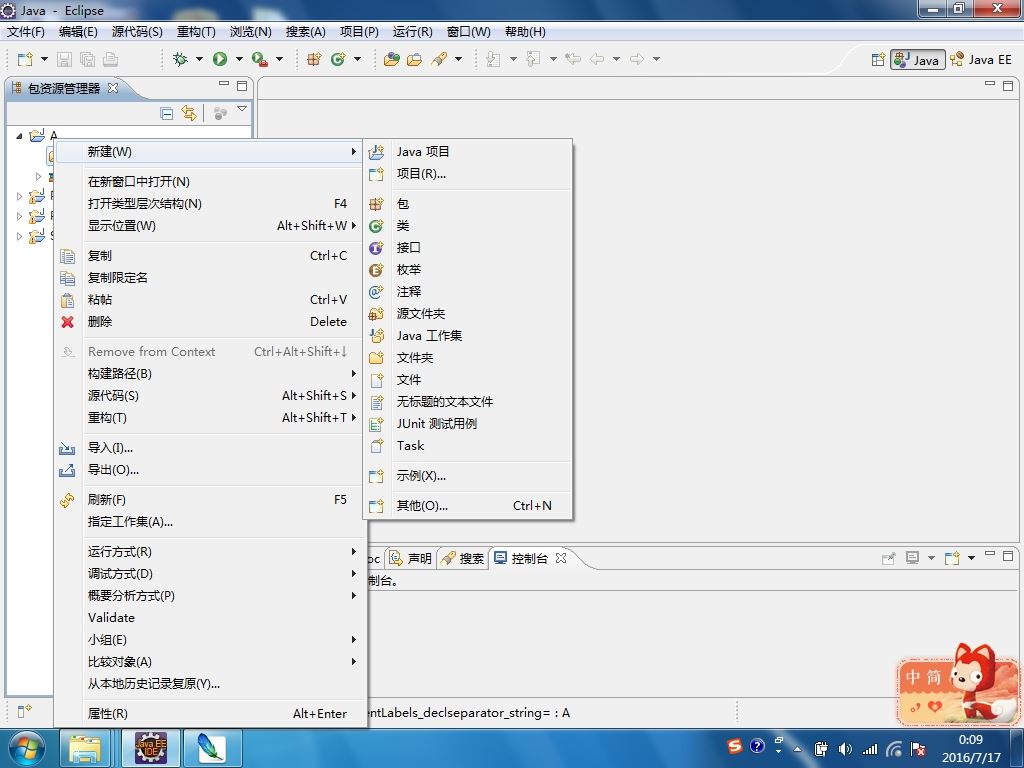Click the Back navigation arrow icon
Image resolution: width=1024 pixels, height=768 pixels.
point(597,59)
